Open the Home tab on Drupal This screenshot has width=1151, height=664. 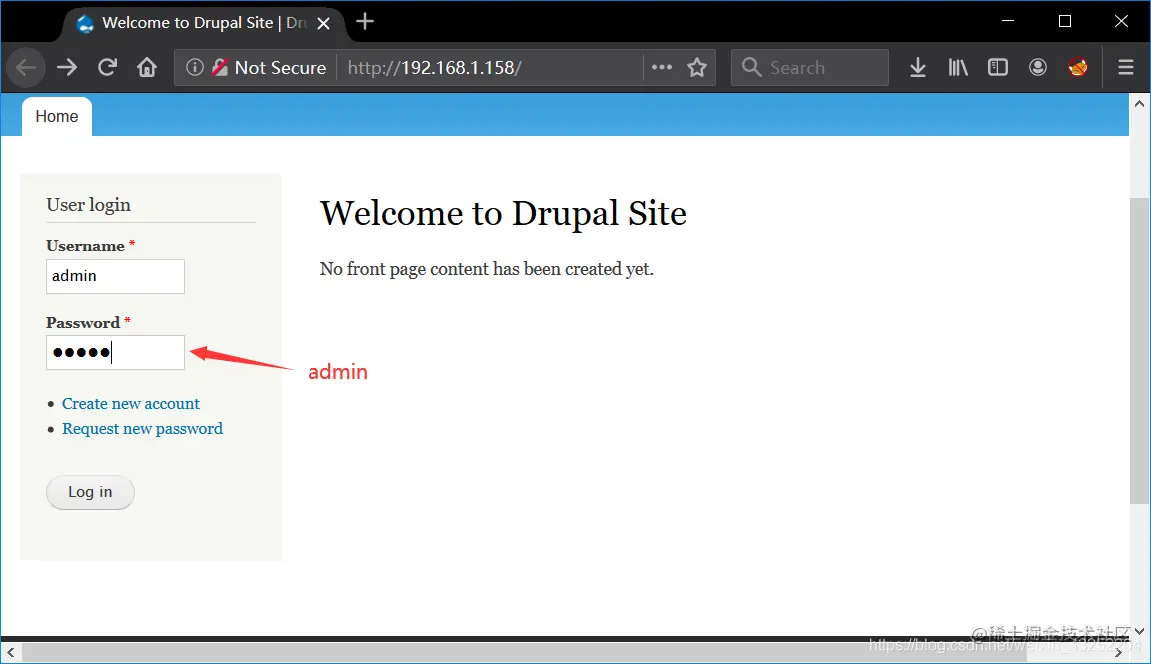click(x=57, y=117)
